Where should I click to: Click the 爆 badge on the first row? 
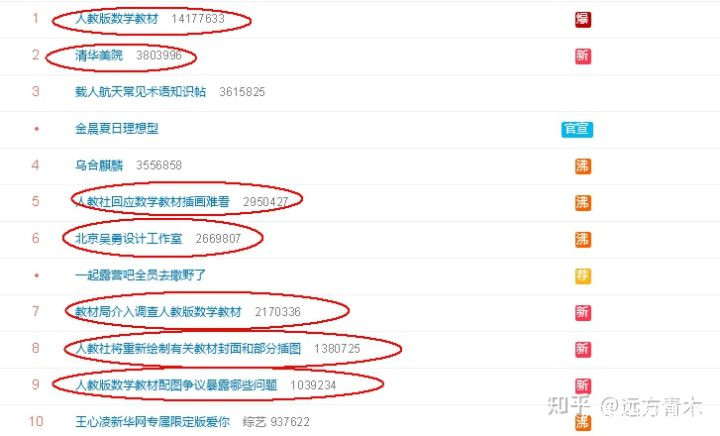[x=583, y=19]
